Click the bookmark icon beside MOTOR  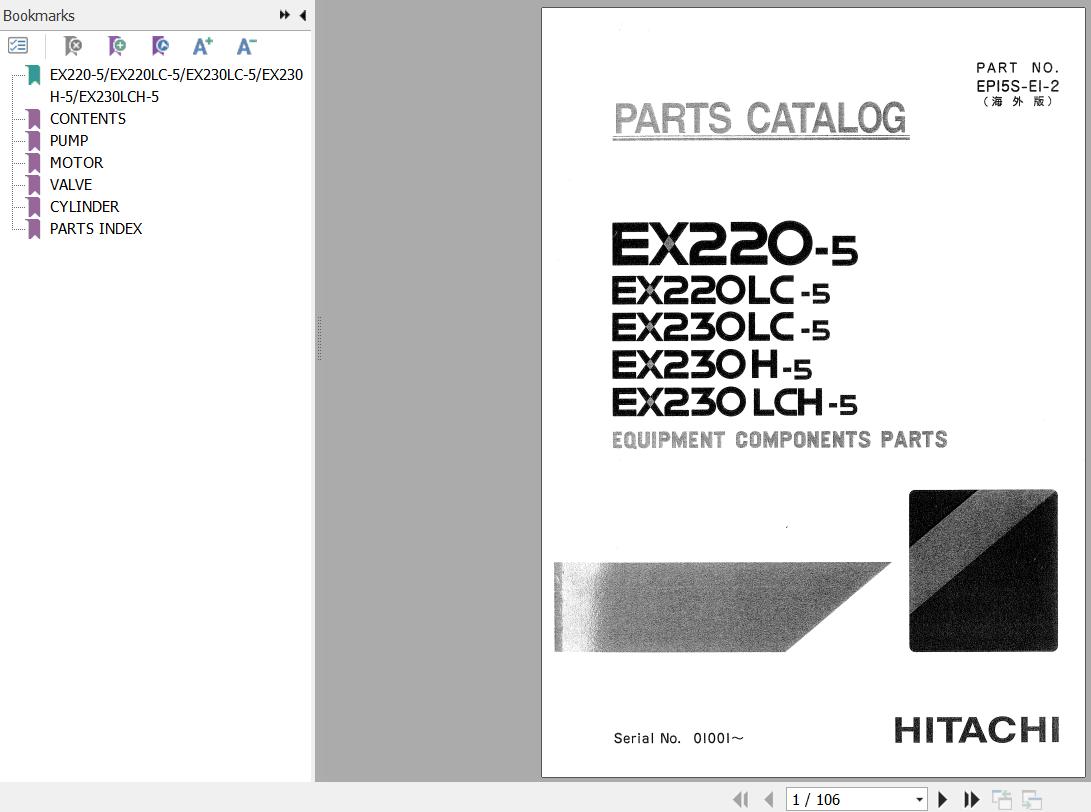click(33, 163)
